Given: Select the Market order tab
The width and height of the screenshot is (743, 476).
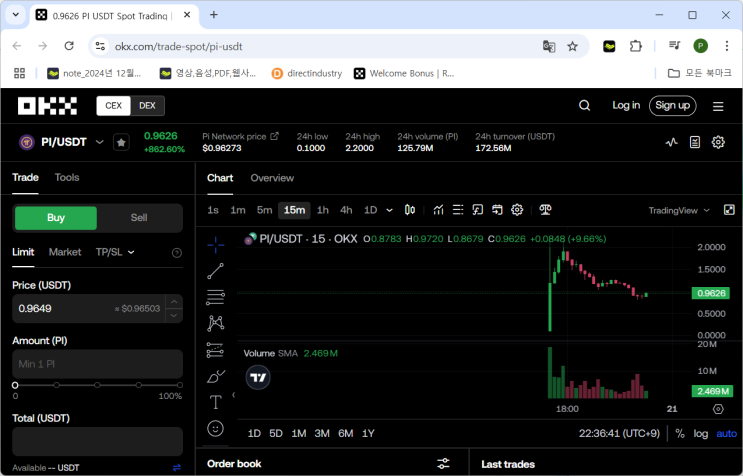Looking at the screenshot, I should point(65,252).
